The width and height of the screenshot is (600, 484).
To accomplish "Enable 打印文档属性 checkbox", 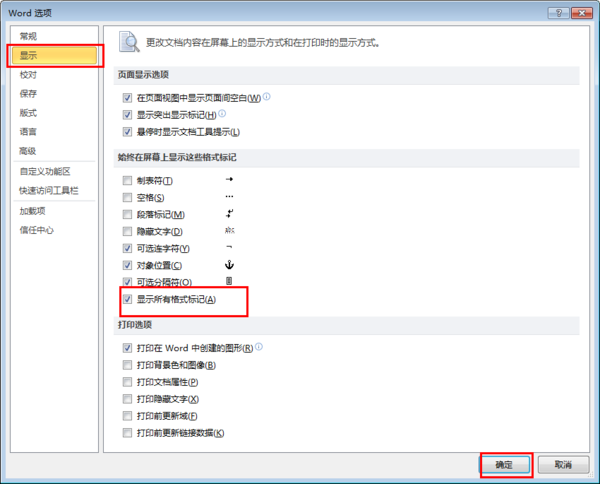I will (127, 382).
